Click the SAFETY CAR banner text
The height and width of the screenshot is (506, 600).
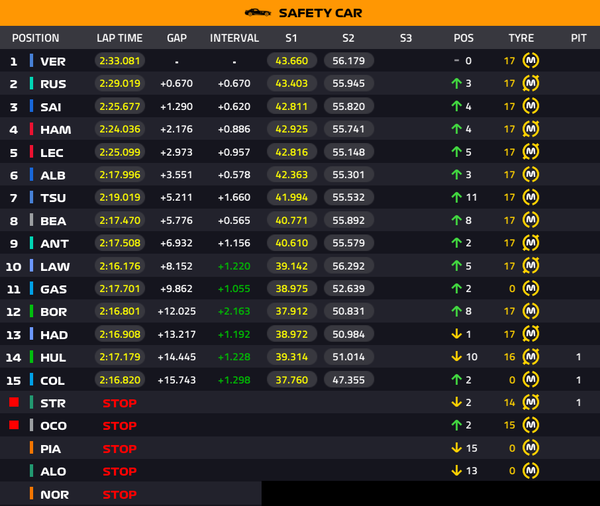[x=320, y=13]
